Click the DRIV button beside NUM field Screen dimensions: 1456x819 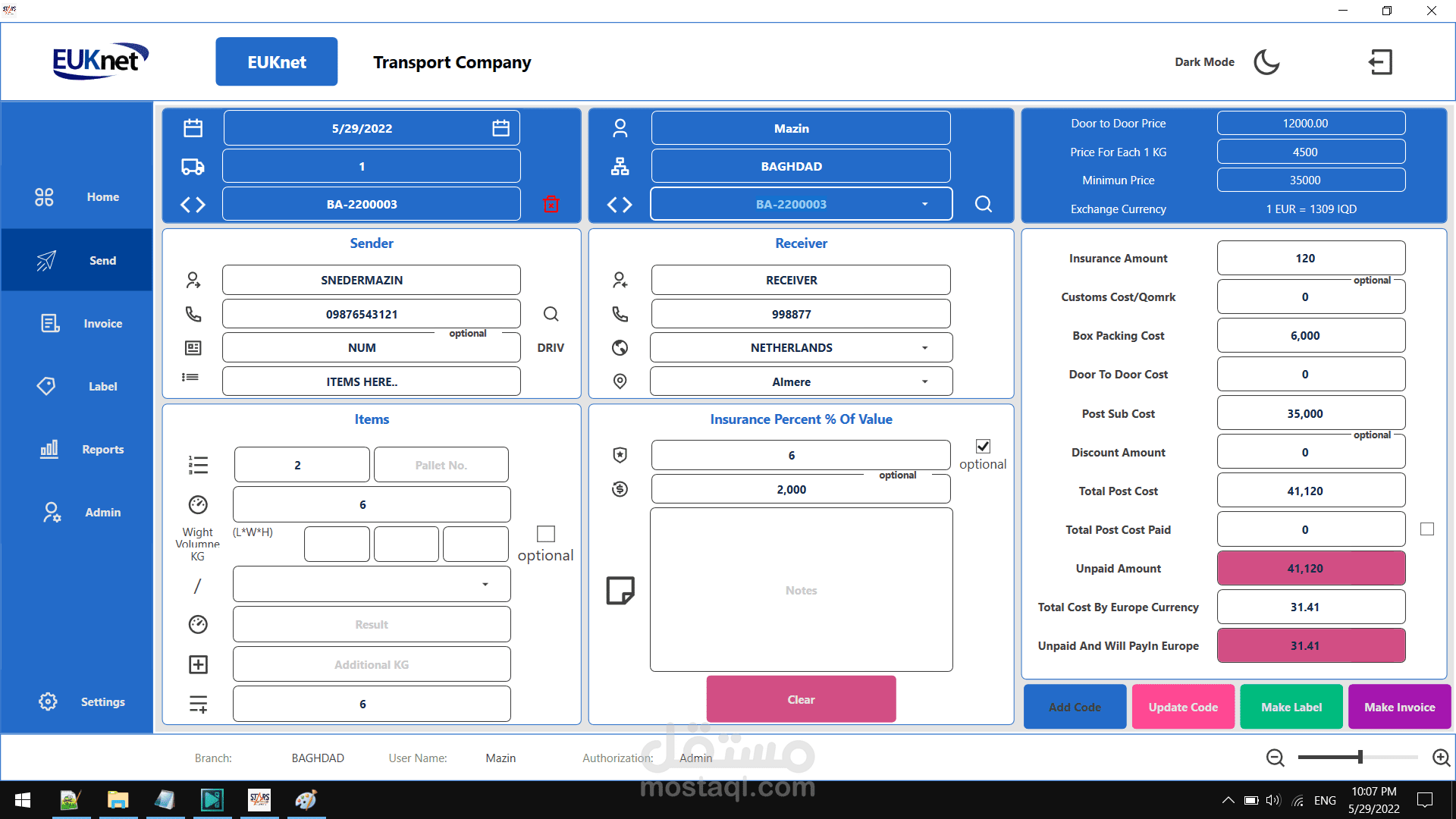point(551,347)
